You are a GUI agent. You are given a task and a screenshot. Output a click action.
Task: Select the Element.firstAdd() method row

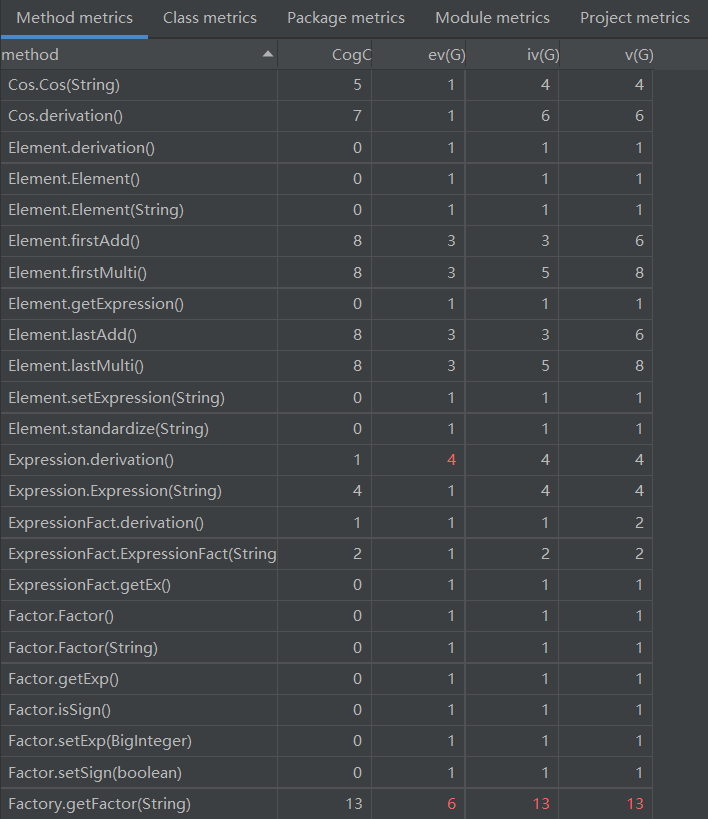pyautogui.click(x=74, y=241)
